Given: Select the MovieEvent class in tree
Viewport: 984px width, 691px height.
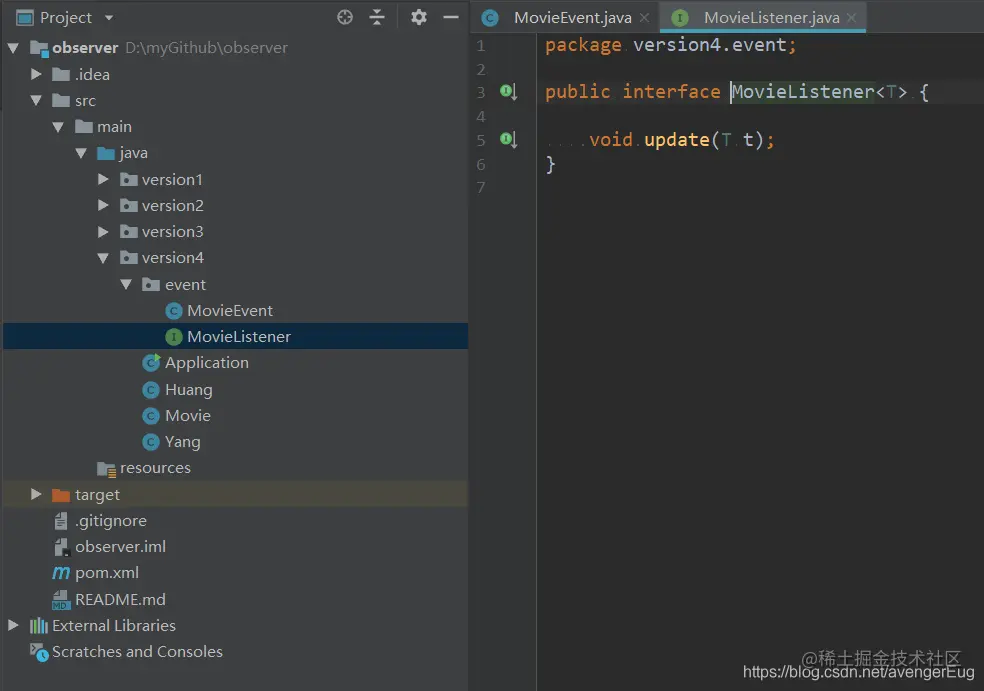Looking at the screenshot, I should pyautogui.click(x=230, y=311).
